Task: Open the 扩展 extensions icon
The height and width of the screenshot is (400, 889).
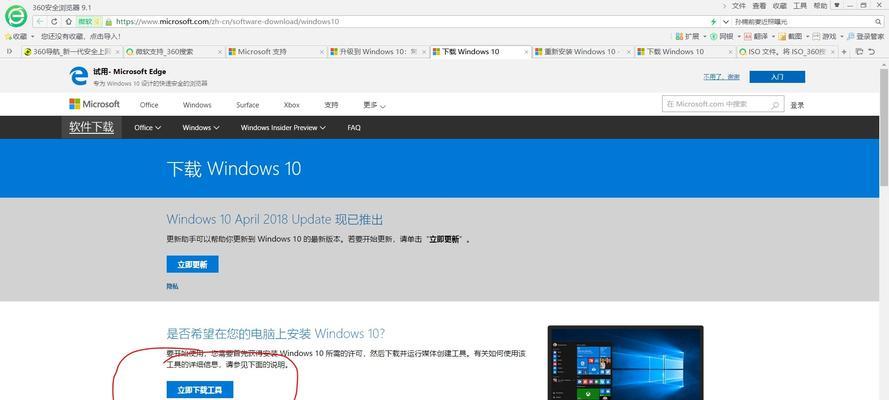Action: point(679,36)
